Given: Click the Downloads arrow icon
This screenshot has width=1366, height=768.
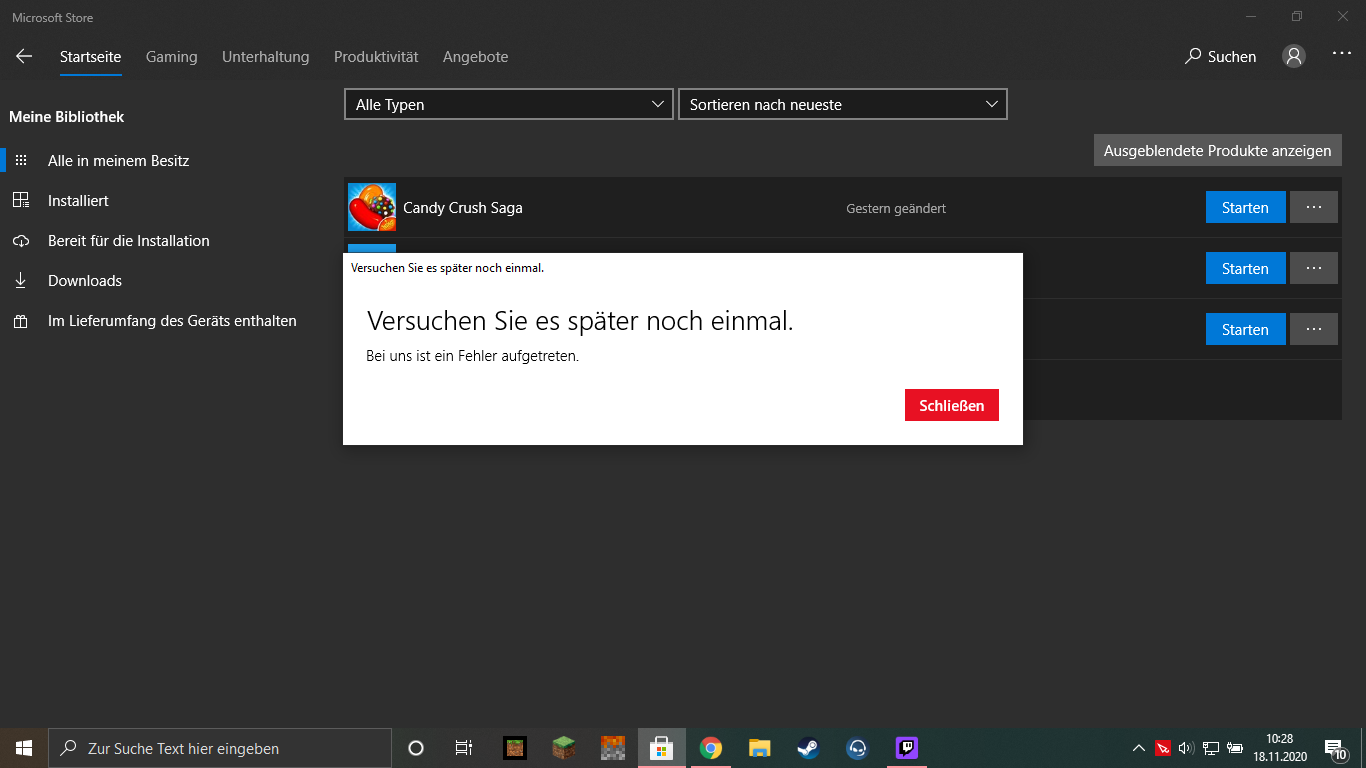Looking at the screenshot, I should (21, 281).
